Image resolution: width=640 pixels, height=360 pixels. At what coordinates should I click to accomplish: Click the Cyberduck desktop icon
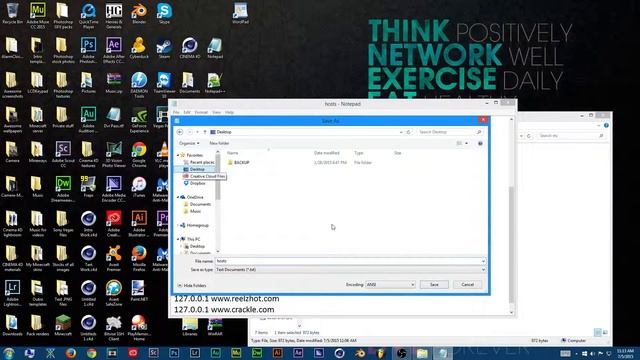coord(139,48)
